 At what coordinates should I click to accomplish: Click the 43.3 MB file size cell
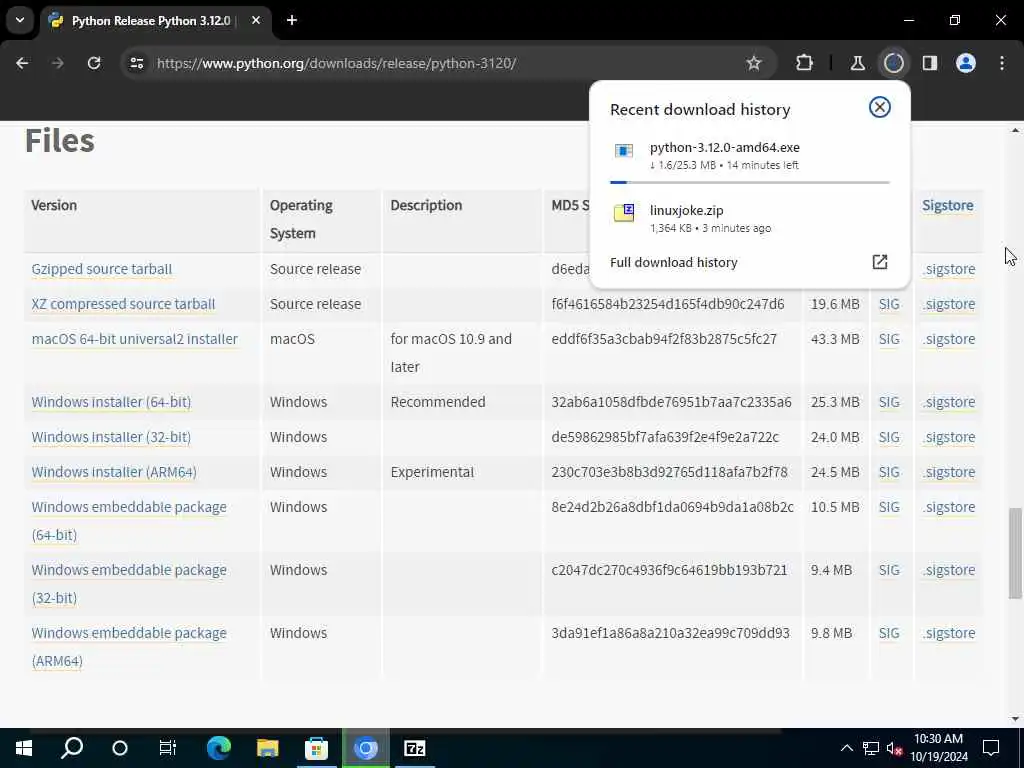[835, 339]
